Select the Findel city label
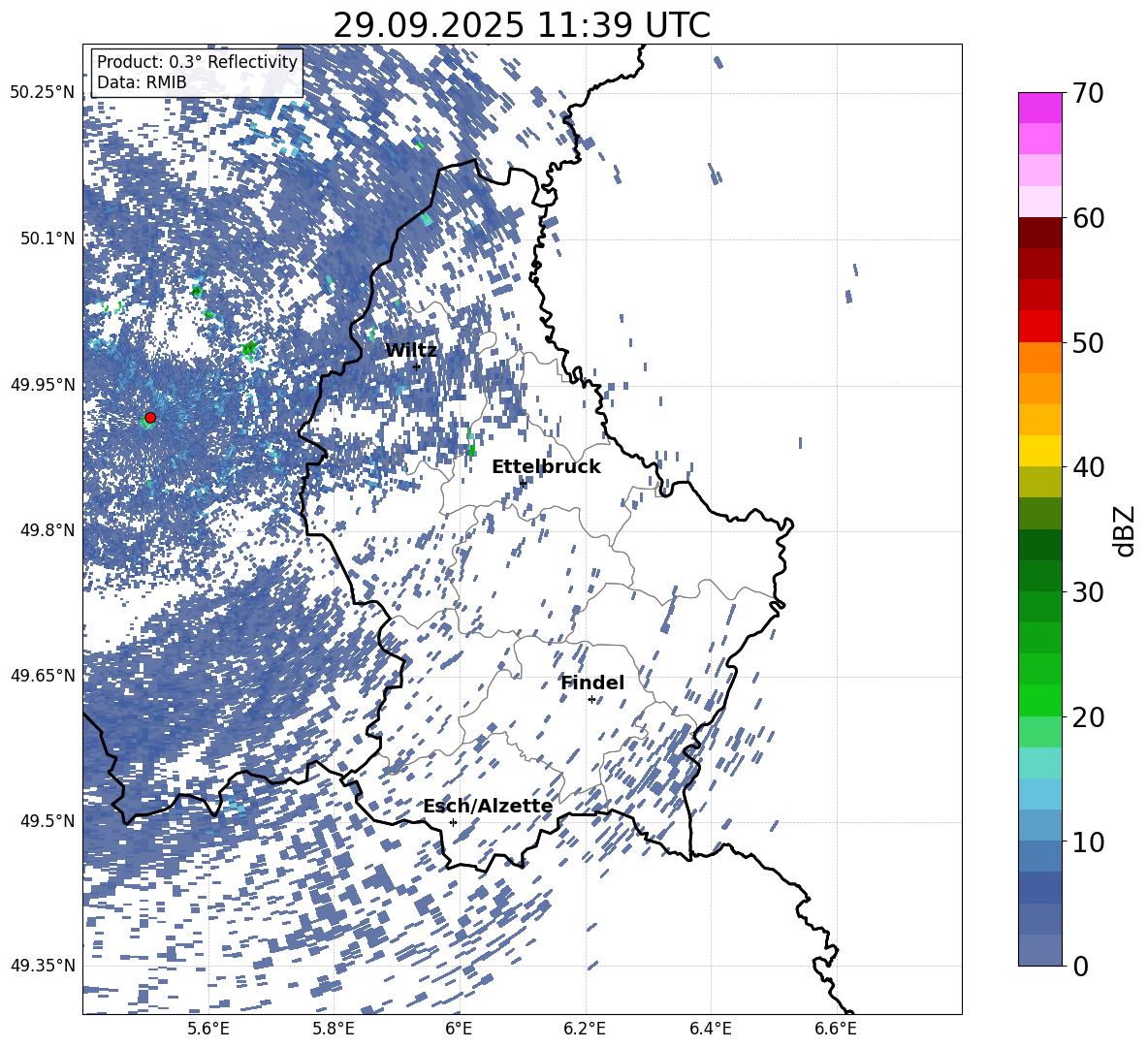1148x1048 pixels. (592, 683)
